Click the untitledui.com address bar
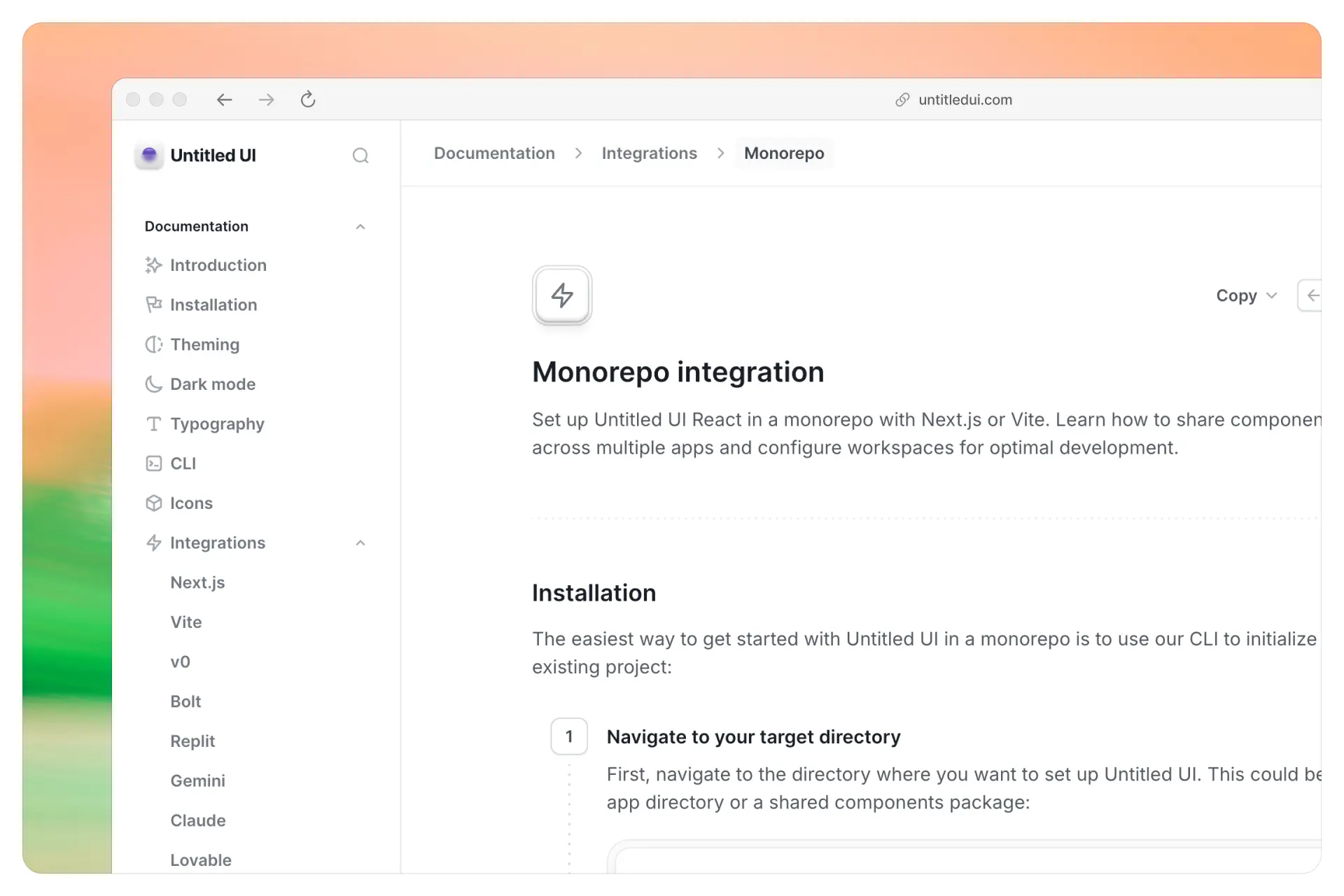The image size is (1344, 896). [965, 99]
